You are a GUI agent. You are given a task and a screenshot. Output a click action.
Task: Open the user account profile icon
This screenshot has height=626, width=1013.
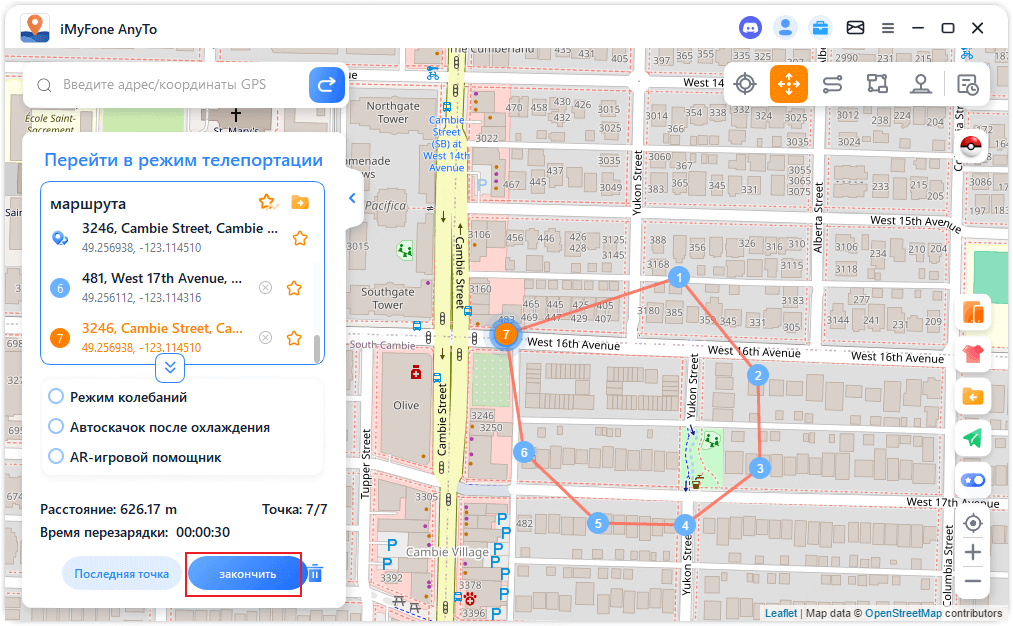786,28
